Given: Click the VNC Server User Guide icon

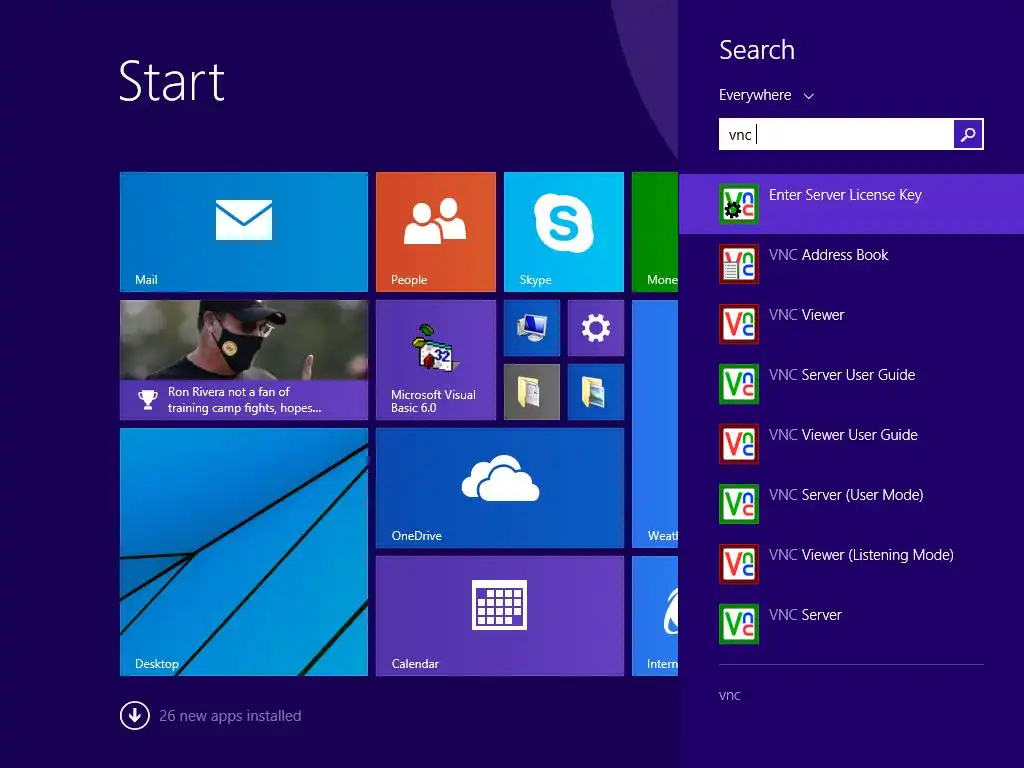Looking at the screenshot, I should [739, 384].
